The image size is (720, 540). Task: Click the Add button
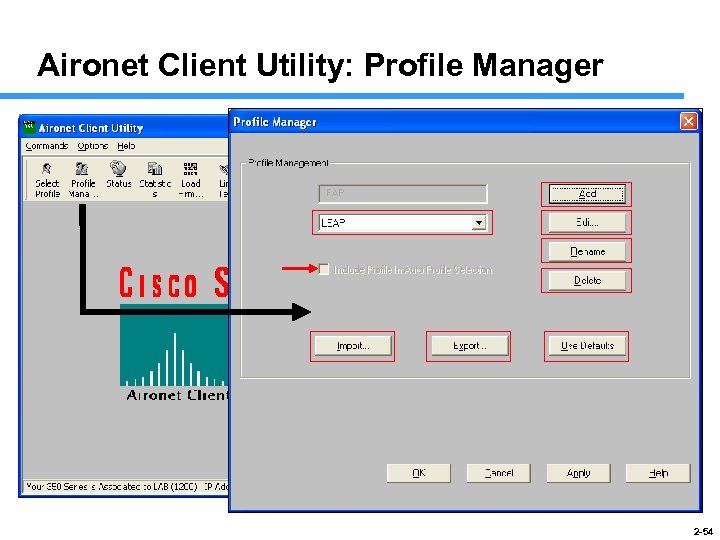pyautogui.click(x=587, y=194)
